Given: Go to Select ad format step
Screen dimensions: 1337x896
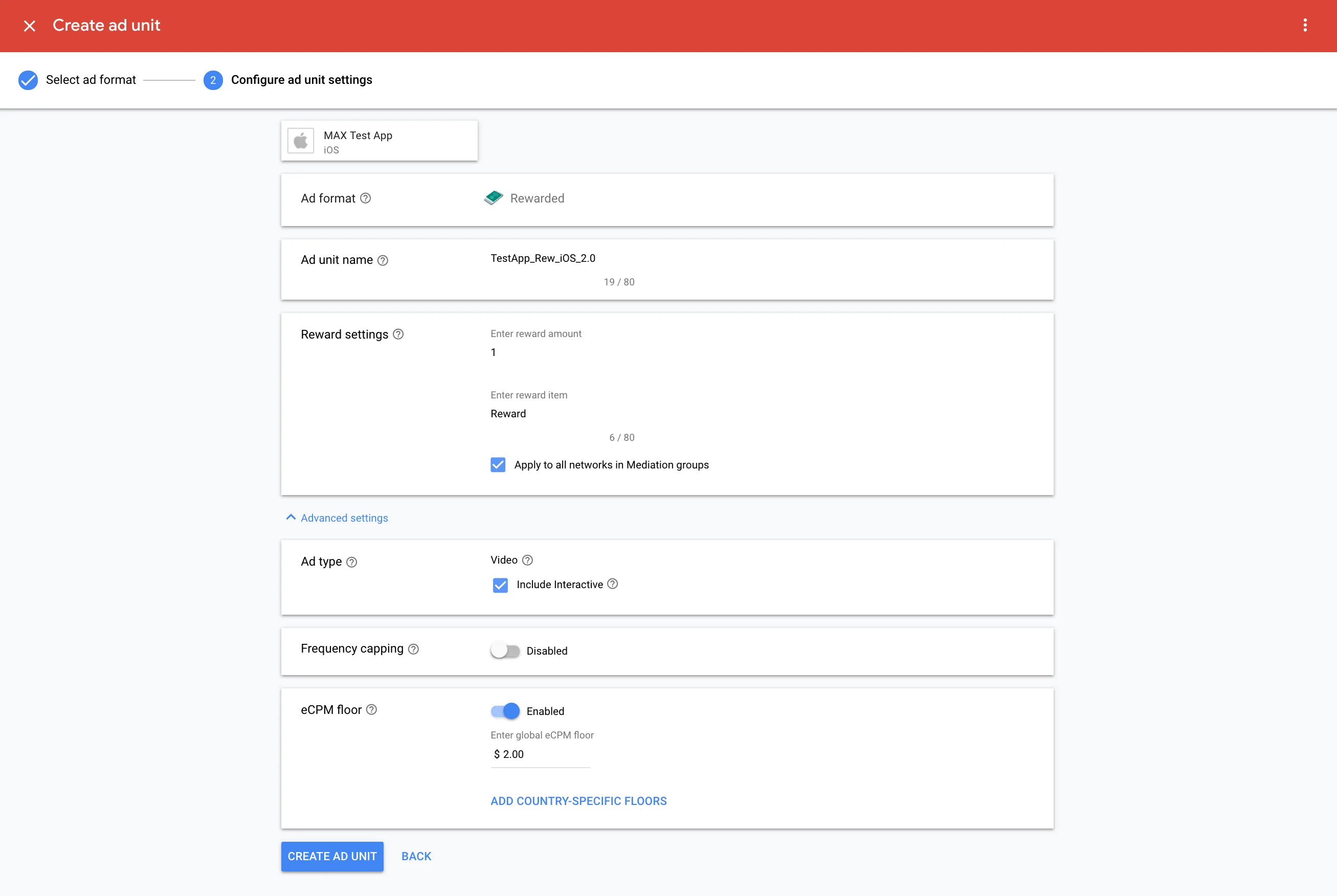Looking at the screenshot, I should click(91, 80).
